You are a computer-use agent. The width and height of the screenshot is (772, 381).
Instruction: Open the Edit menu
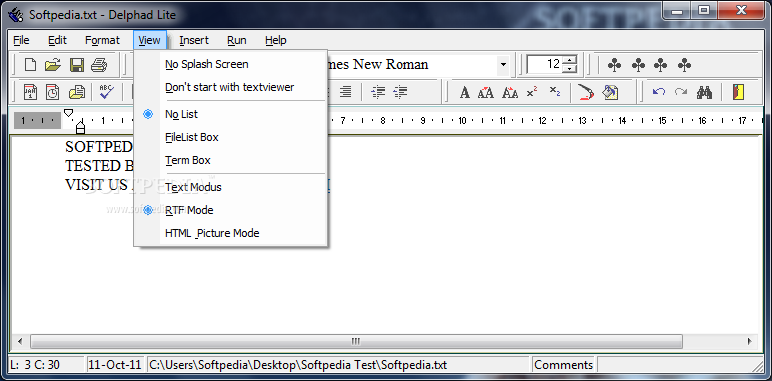[57, 40]
